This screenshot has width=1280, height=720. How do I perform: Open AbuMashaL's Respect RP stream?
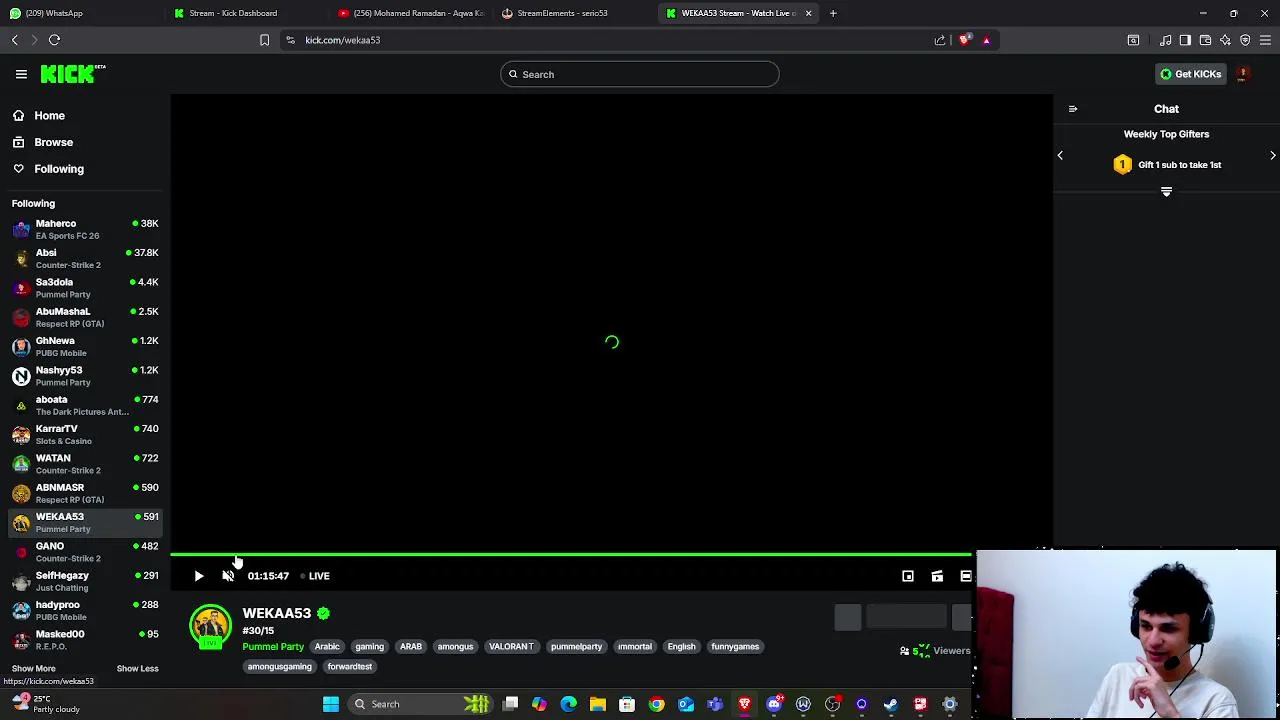[x=85, y=317]
